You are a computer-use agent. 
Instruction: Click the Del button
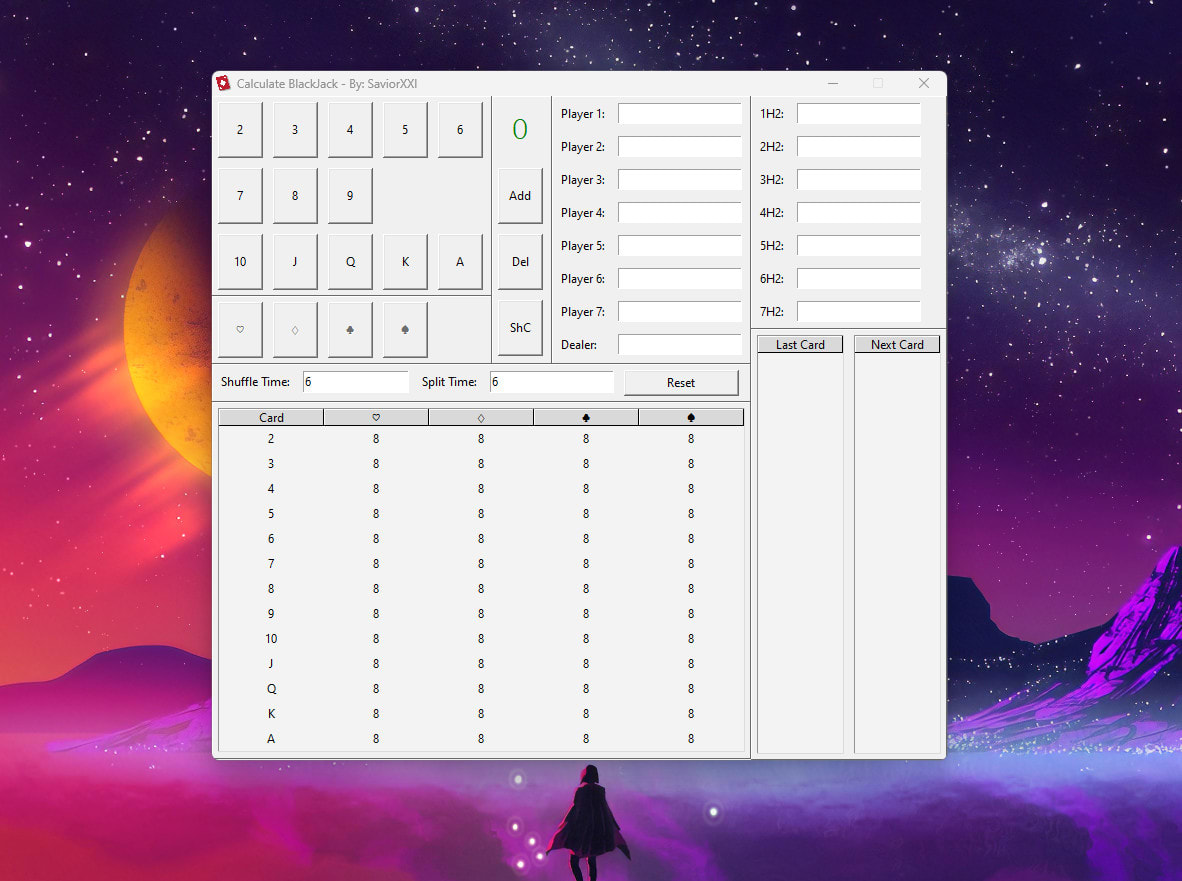(520, 262)
